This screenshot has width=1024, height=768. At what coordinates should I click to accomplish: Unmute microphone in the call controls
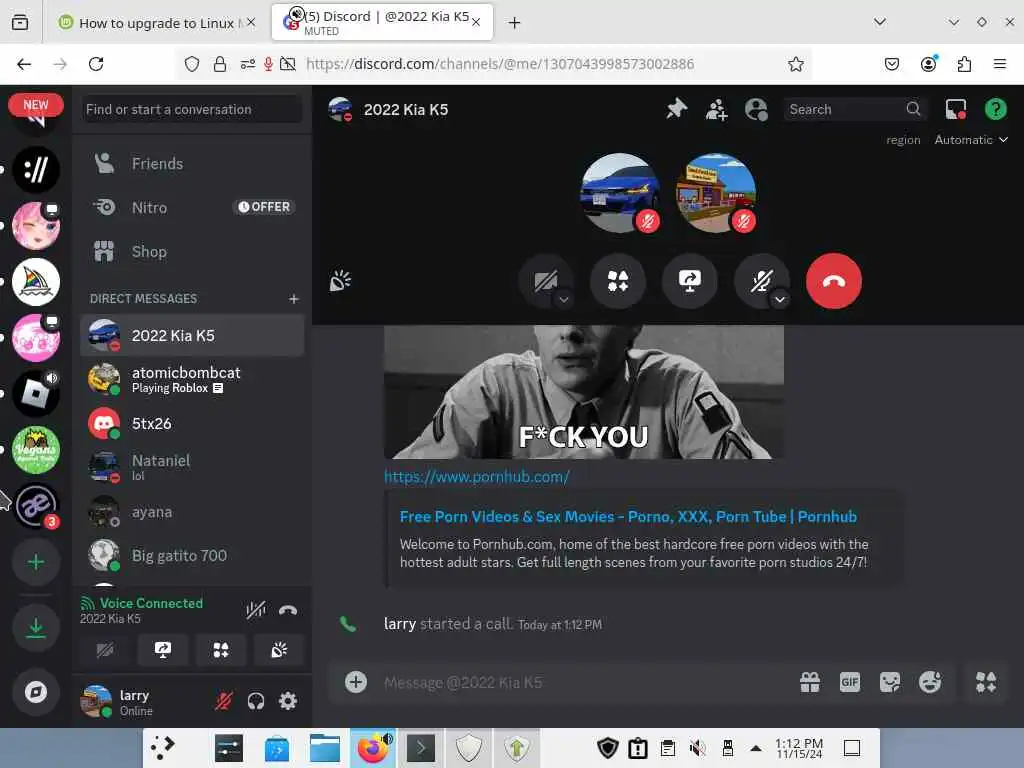click(x=761, y=281)
